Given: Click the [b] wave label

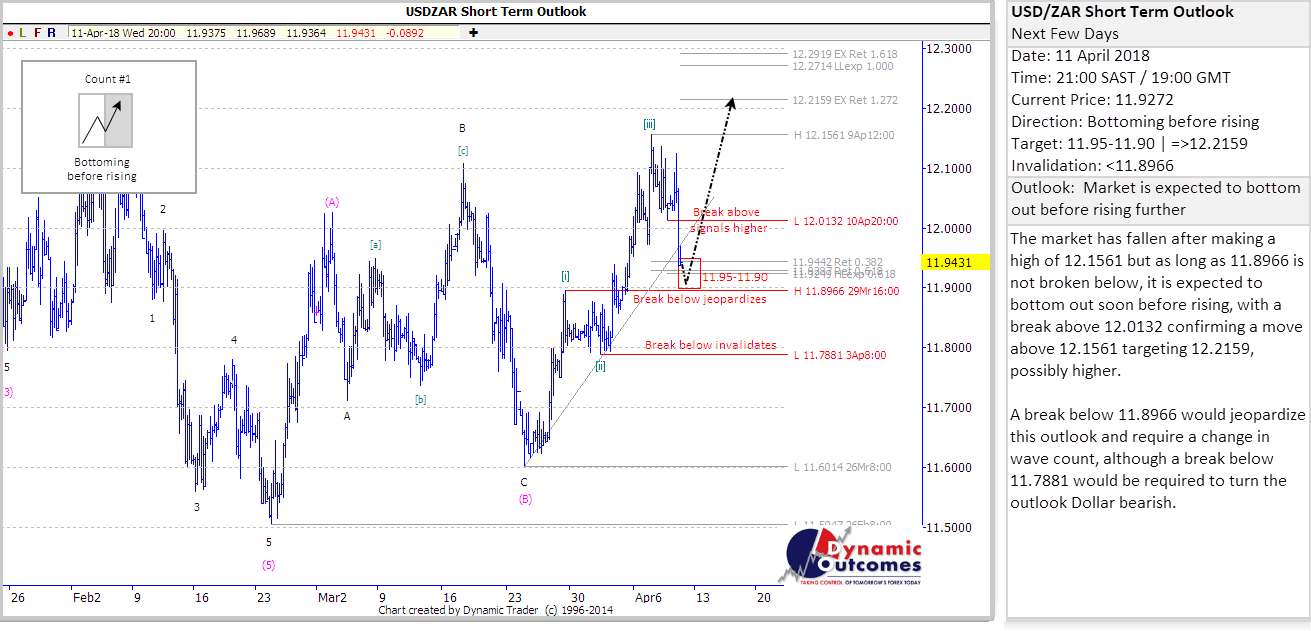Looking at the screenshot, I should coord(421,400).
